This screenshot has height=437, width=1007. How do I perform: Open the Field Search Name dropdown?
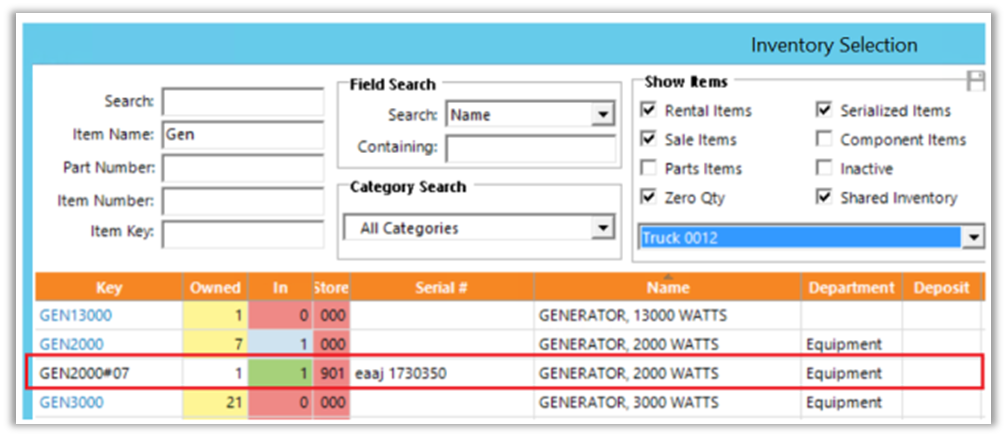pos(602,115)
